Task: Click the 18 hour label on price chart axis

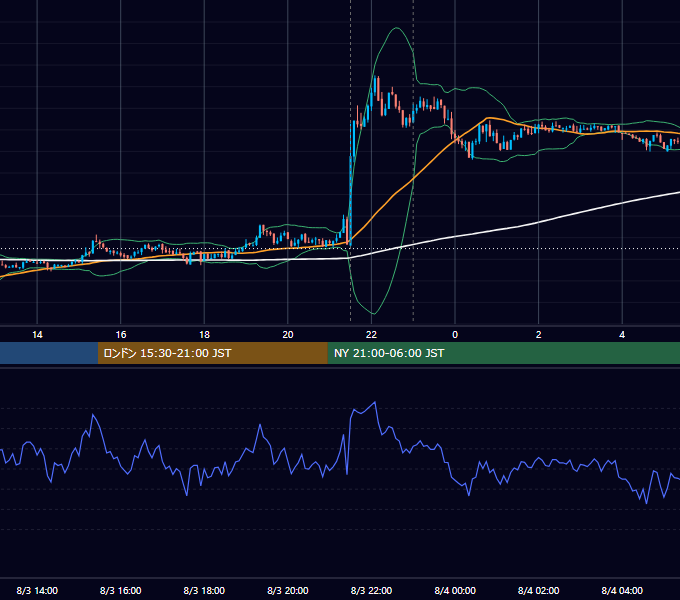Action: (x=204, y=335)
